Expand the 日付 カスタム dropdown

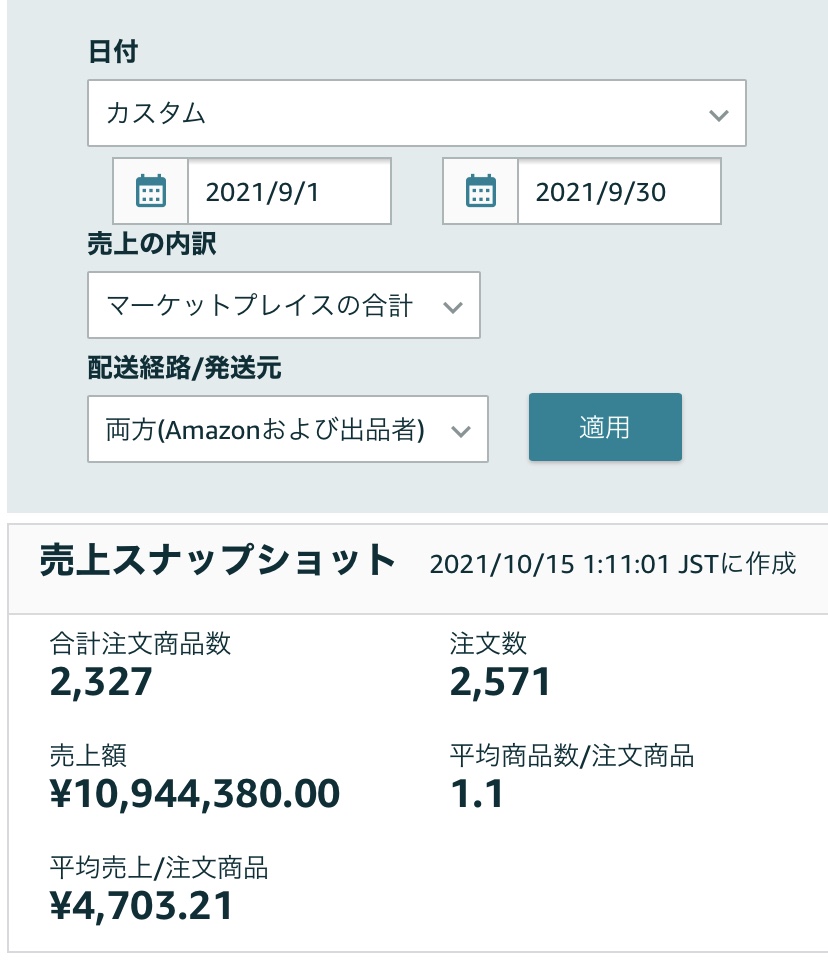(416, 113)
